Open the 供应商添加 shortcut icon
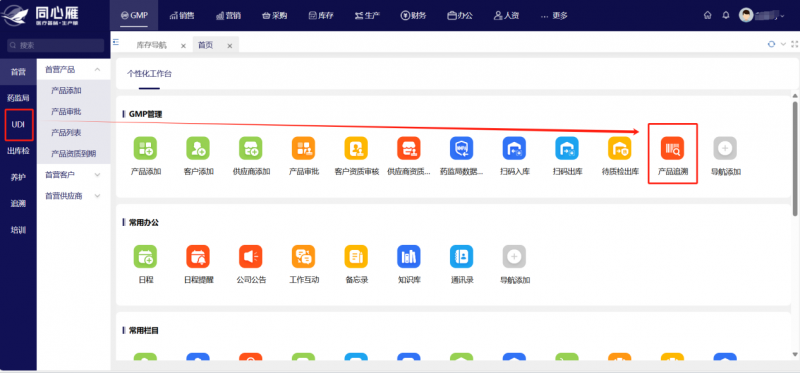 (251, 148)
